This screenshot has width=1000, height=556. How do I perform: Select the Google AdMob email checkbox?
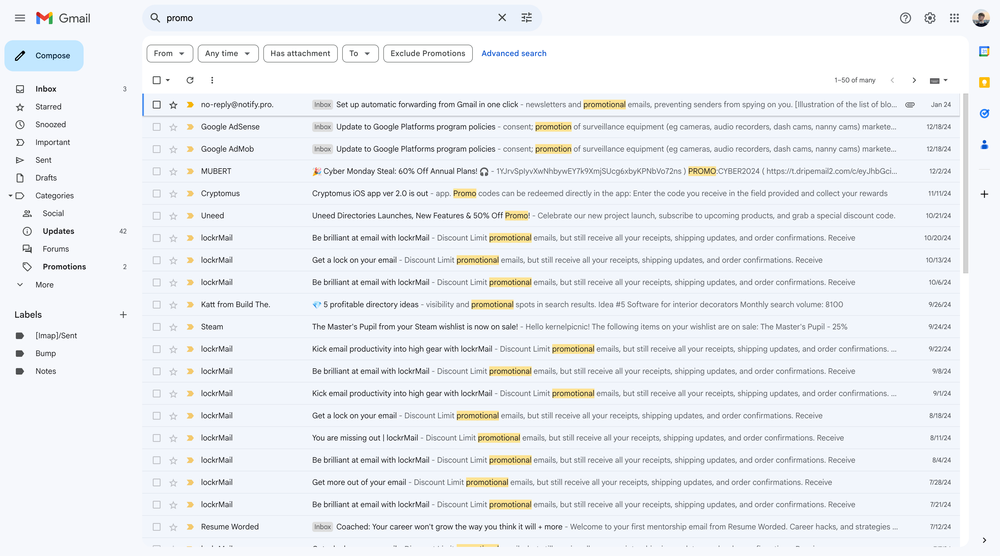(156, 149)
